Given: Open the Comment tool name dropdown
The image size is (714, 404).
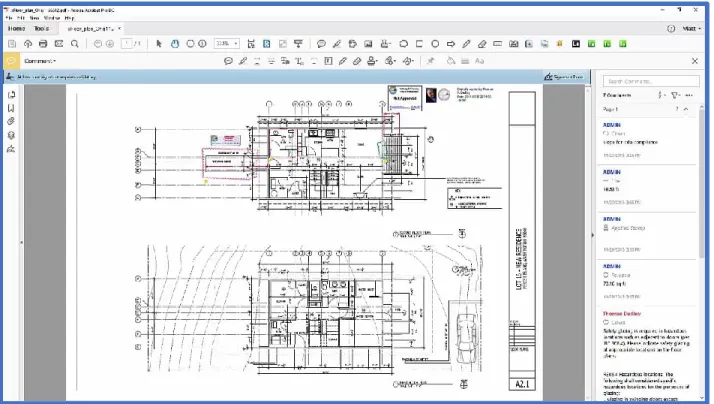Looking at the screenshot, I should 41,61.
